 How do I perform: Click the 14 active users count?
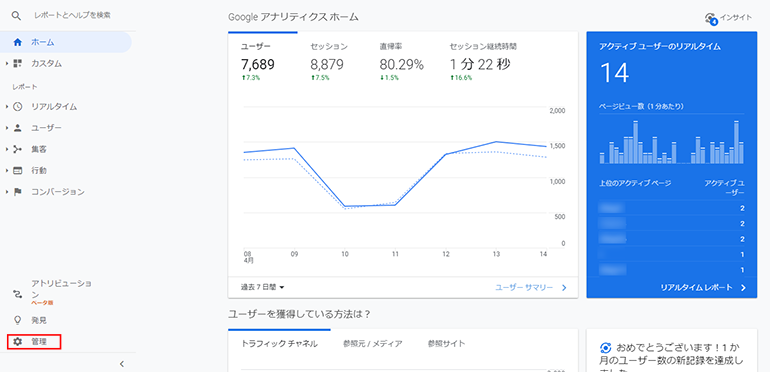(x=614, y=73)
